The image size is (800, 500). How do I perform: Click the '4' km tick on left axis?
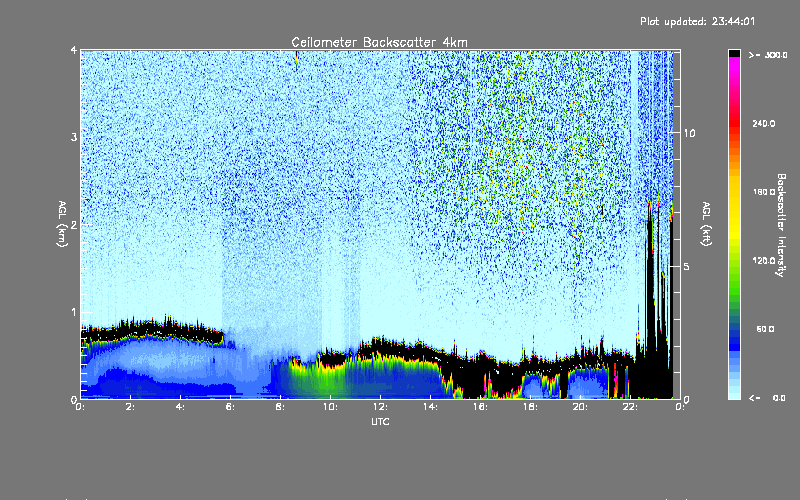(x=74, y=50)
